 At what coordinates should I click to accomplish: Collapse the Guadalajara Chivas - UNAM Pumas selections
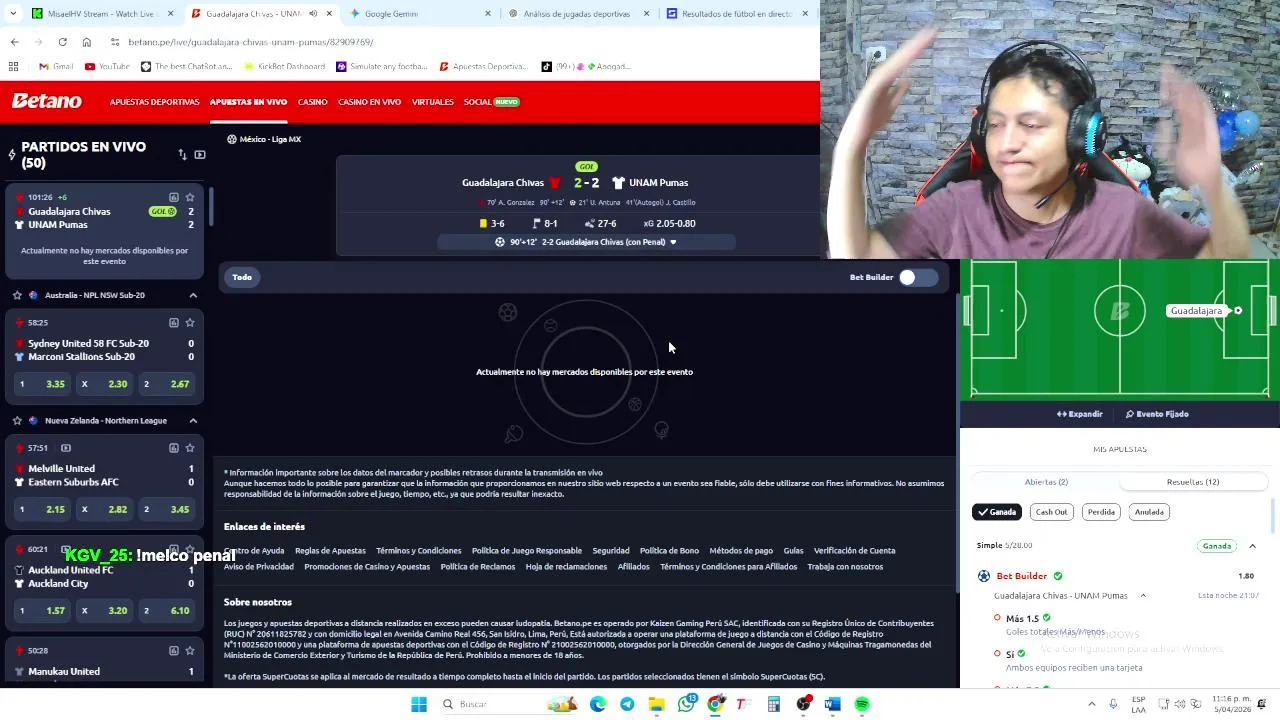point(1143,596)
